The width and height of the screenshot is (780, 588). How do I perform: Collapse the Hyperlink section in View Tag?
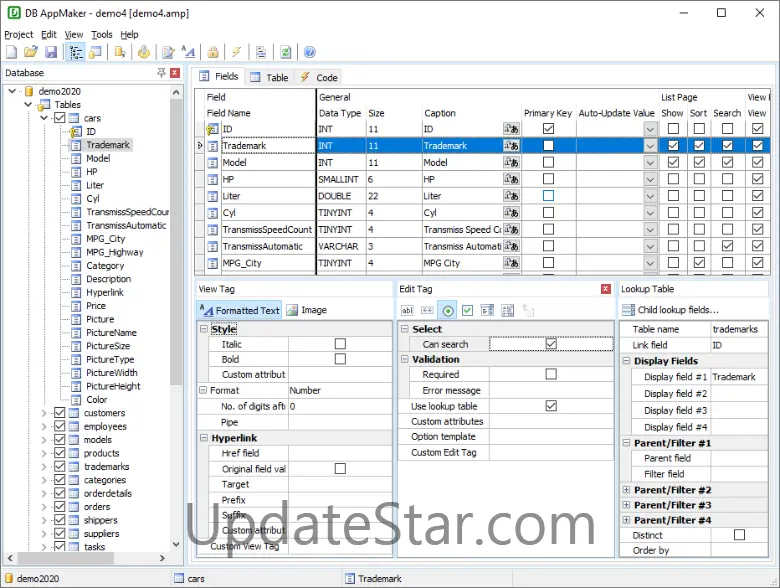point(203,438)
